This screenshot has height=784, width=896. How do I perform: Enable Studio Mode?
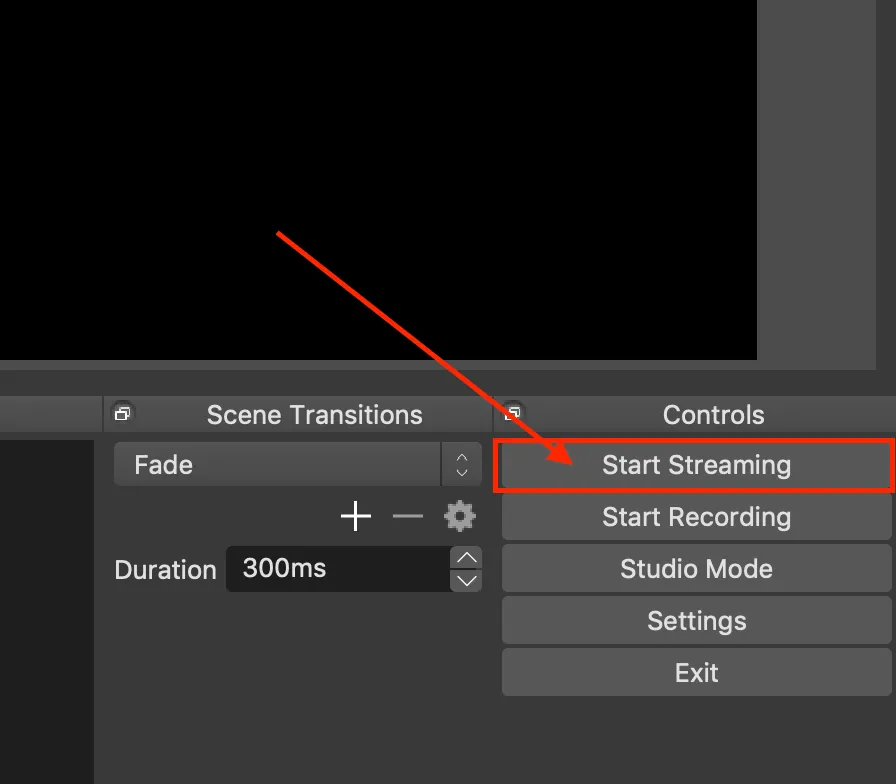(695, 569)
